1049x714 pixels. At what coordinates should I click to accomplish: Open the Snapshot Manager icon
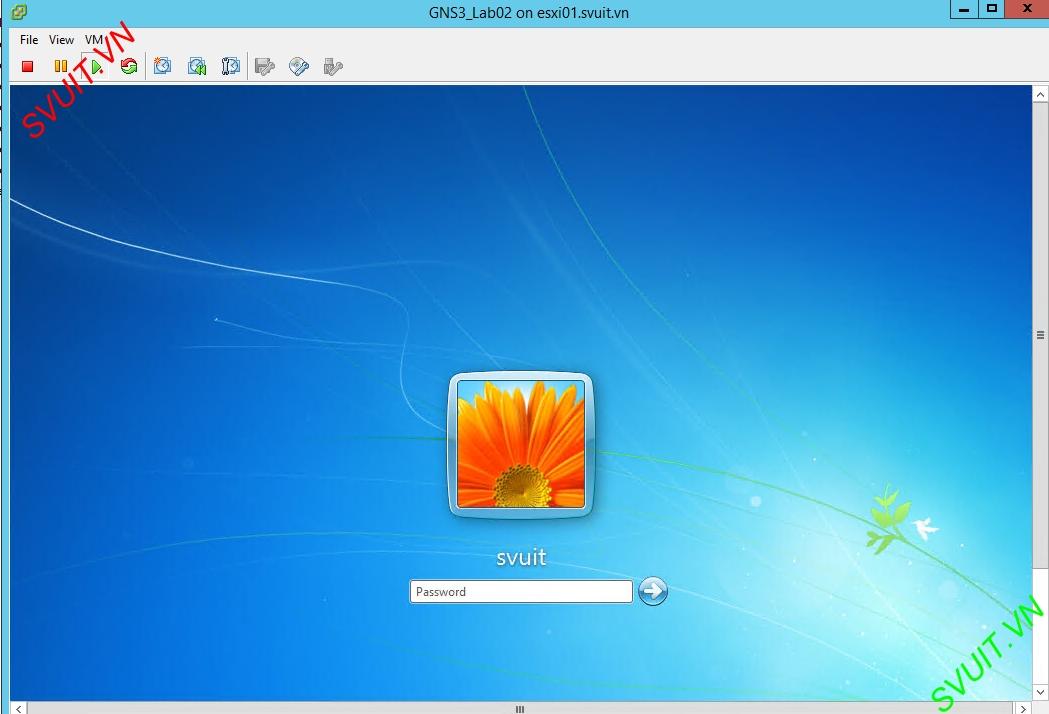[x=231, y=66]
